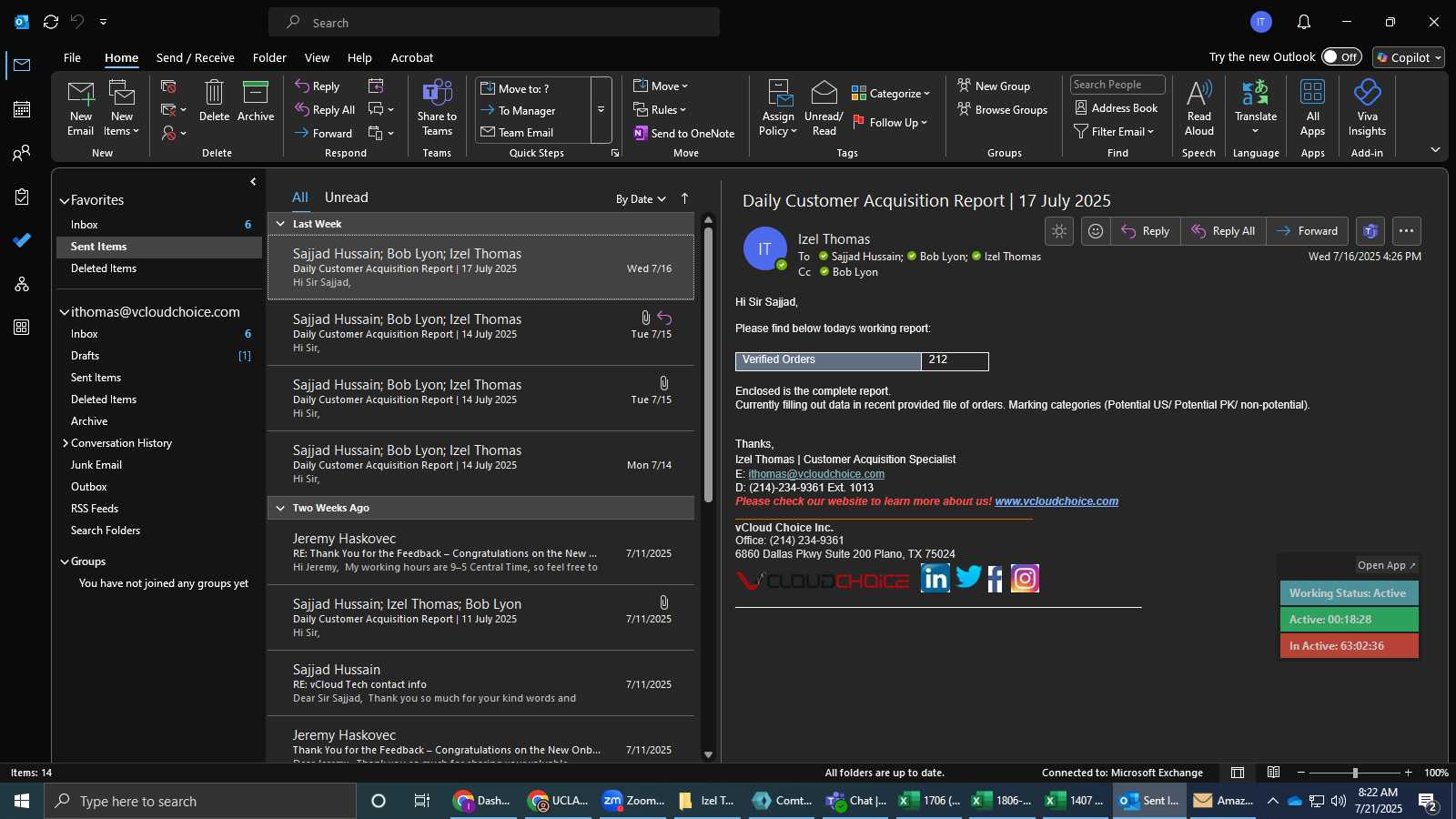
Task: Click the main Search box
Action: [x=494, y=23]
